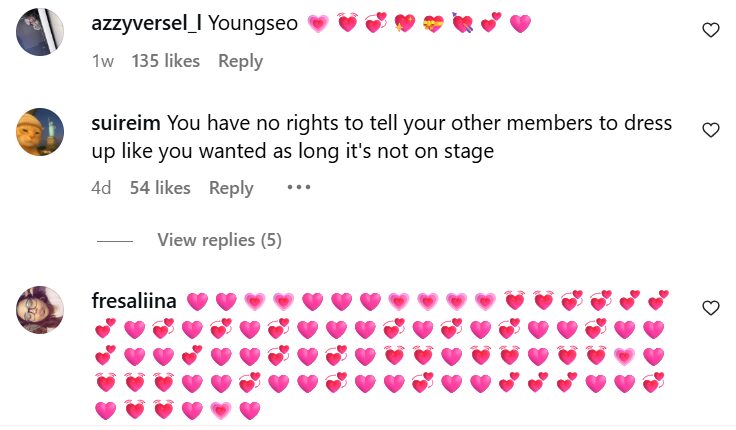This screenshot has height=430, width=736.
Task: Open fresaliina username link
Action: [133, 301]
